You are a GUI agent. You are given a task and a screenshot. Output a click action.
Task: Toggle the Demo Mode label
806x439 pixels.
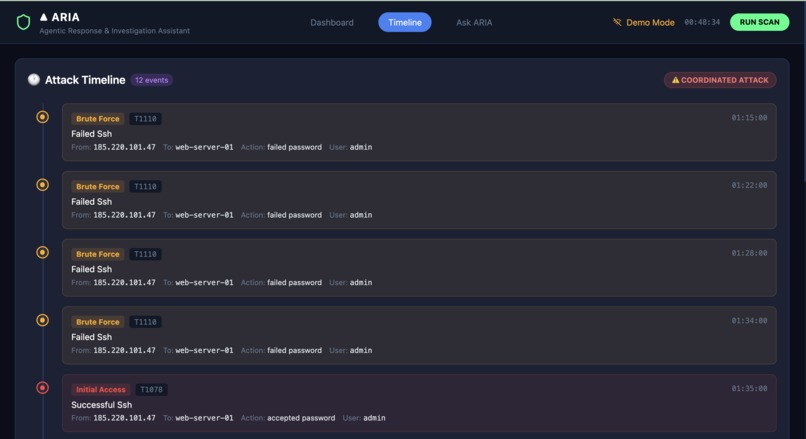tap(650, 23)
